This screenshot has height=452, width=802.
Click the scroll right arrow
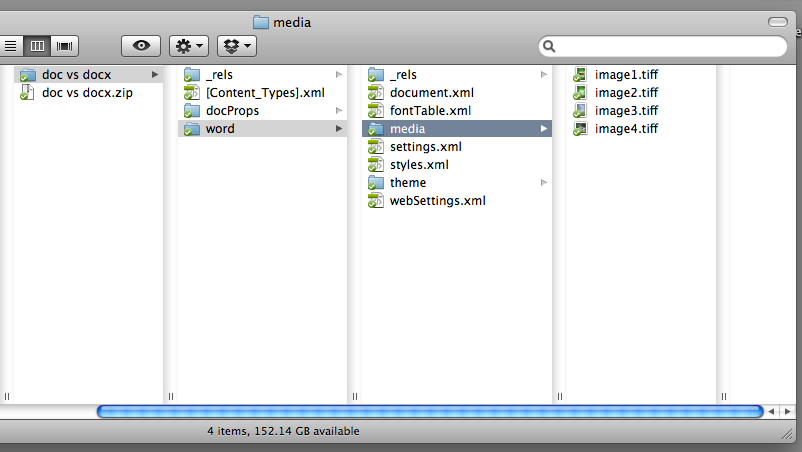[x=786, y=411]
